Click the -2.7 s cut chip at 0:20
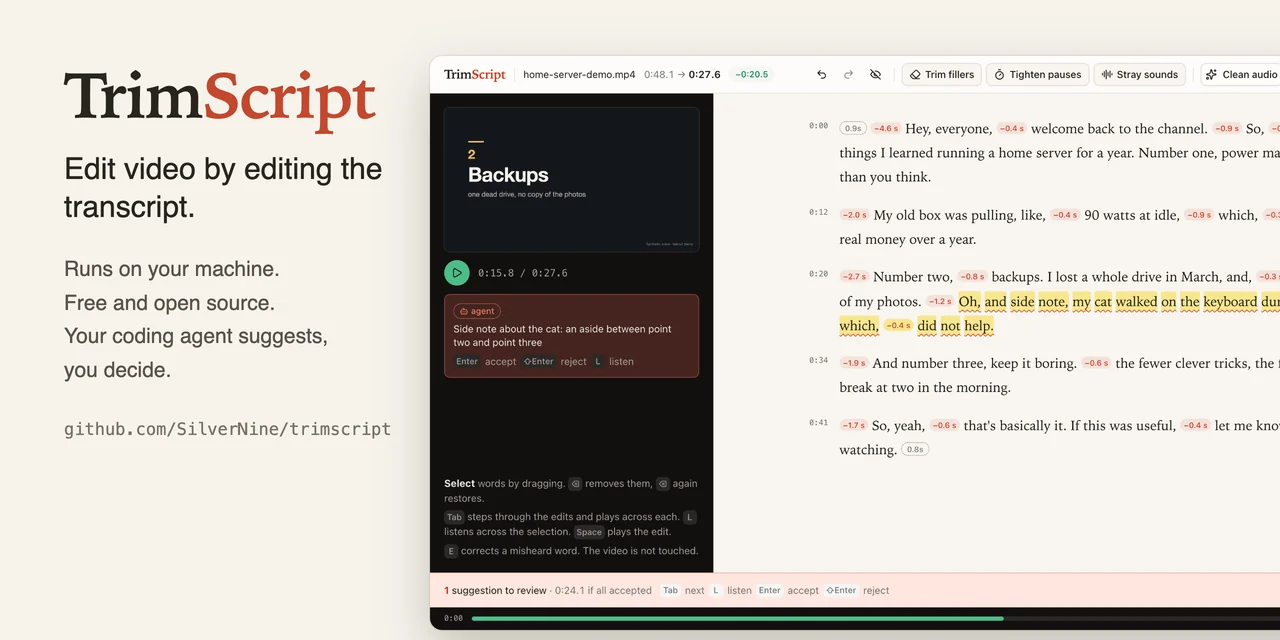 click(854, 277)
